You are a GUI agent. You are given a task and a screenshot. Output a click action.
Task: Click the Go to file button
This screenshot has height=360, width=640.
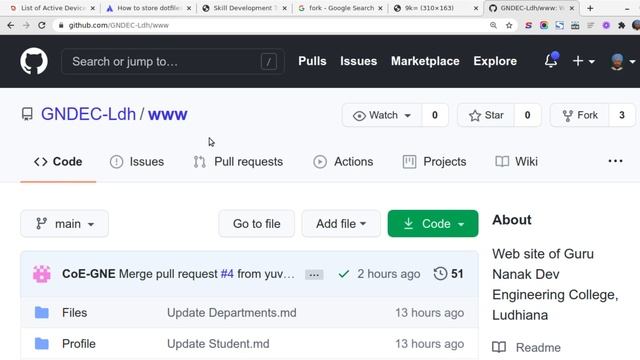257,224
